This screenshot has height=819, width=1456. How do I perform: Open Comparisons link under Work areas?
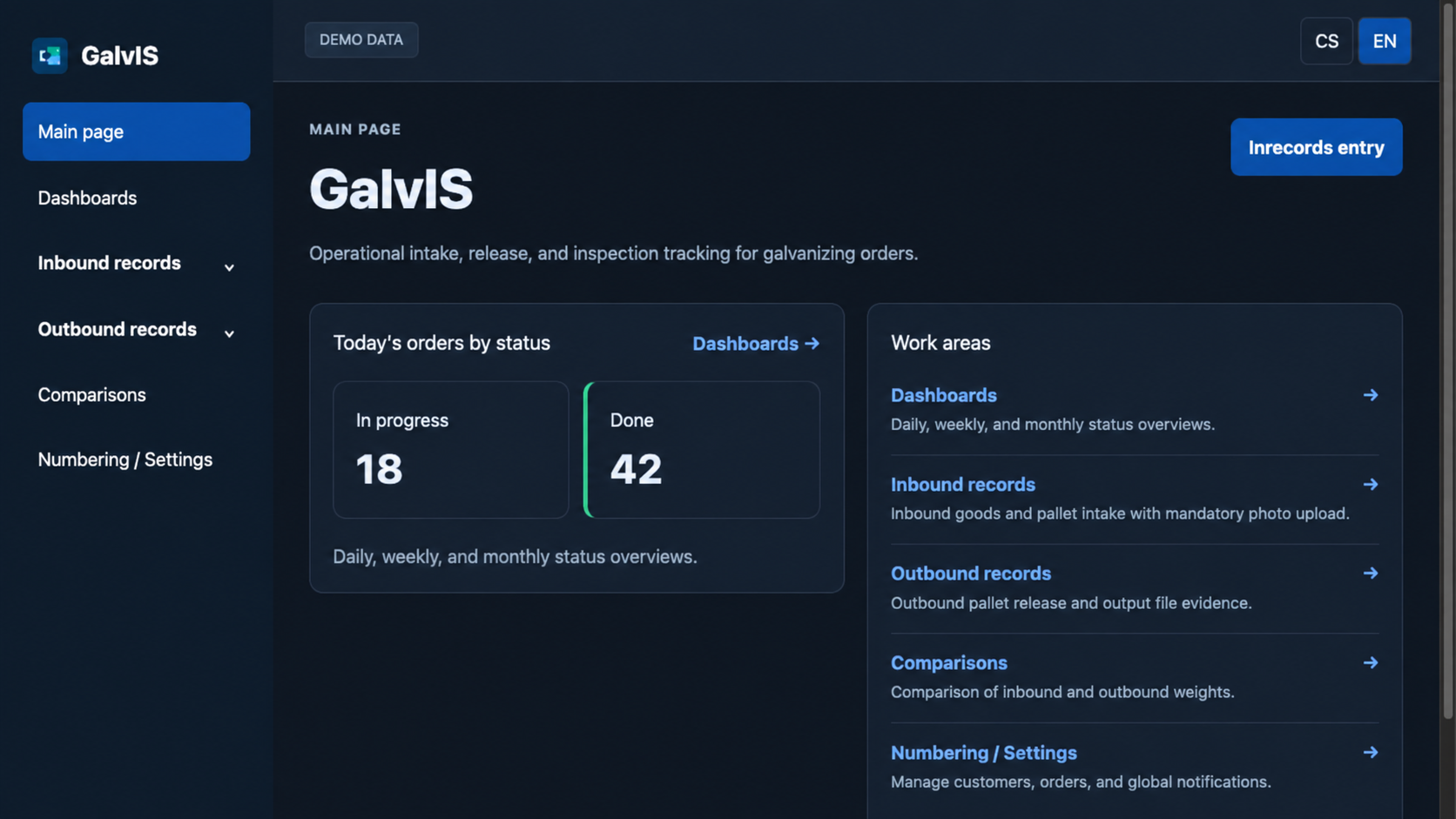[948, 663]
